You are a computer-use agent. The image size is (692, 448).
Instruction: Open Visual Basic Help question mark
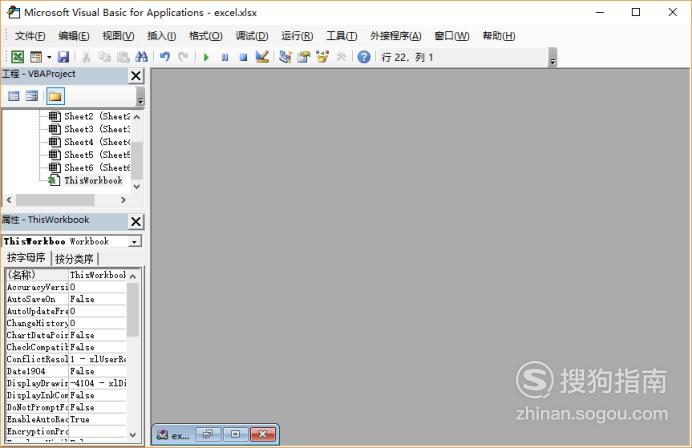click(364, 57)
